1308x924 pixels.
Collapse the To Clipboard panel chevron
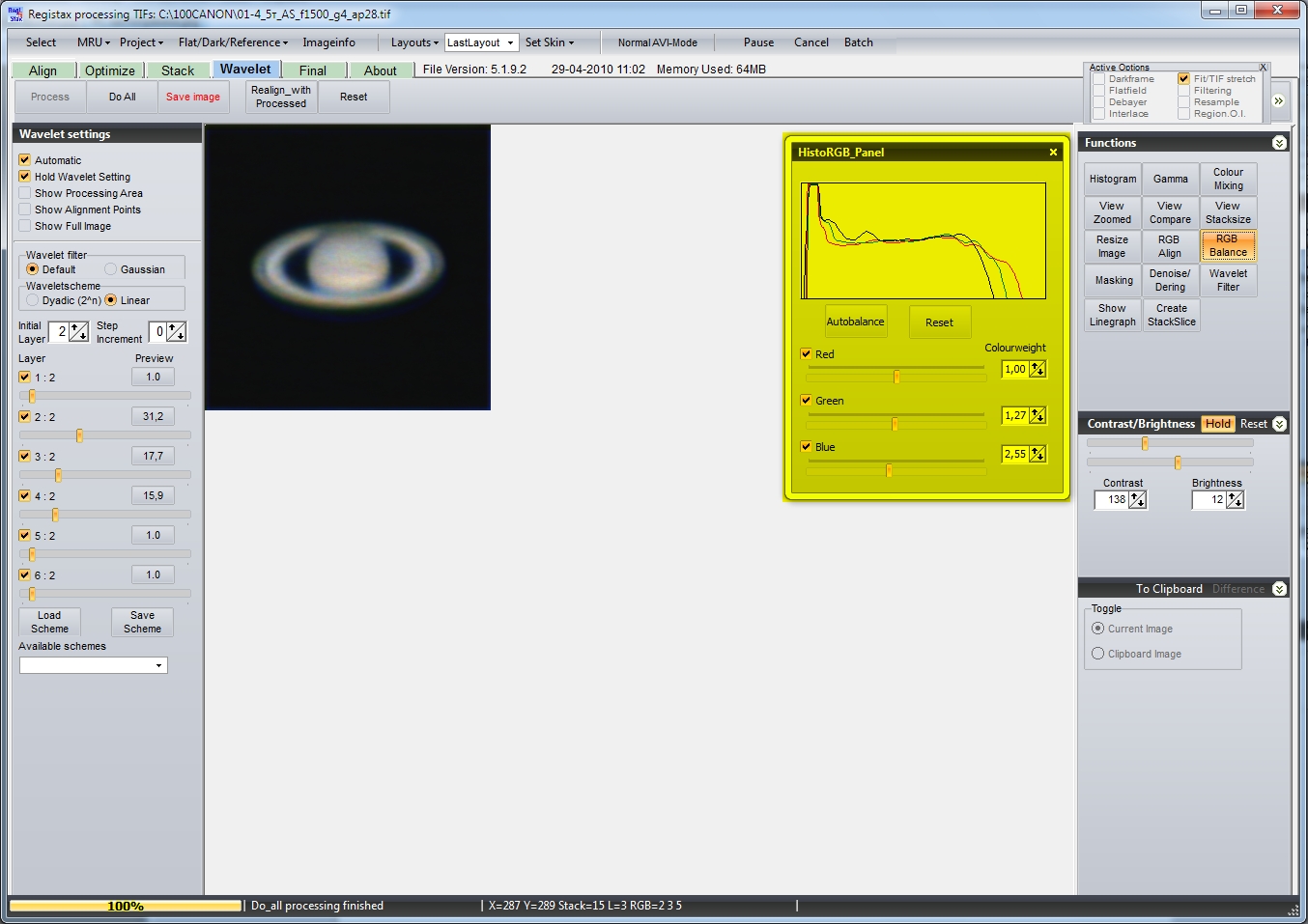(x=1279, y=589)
